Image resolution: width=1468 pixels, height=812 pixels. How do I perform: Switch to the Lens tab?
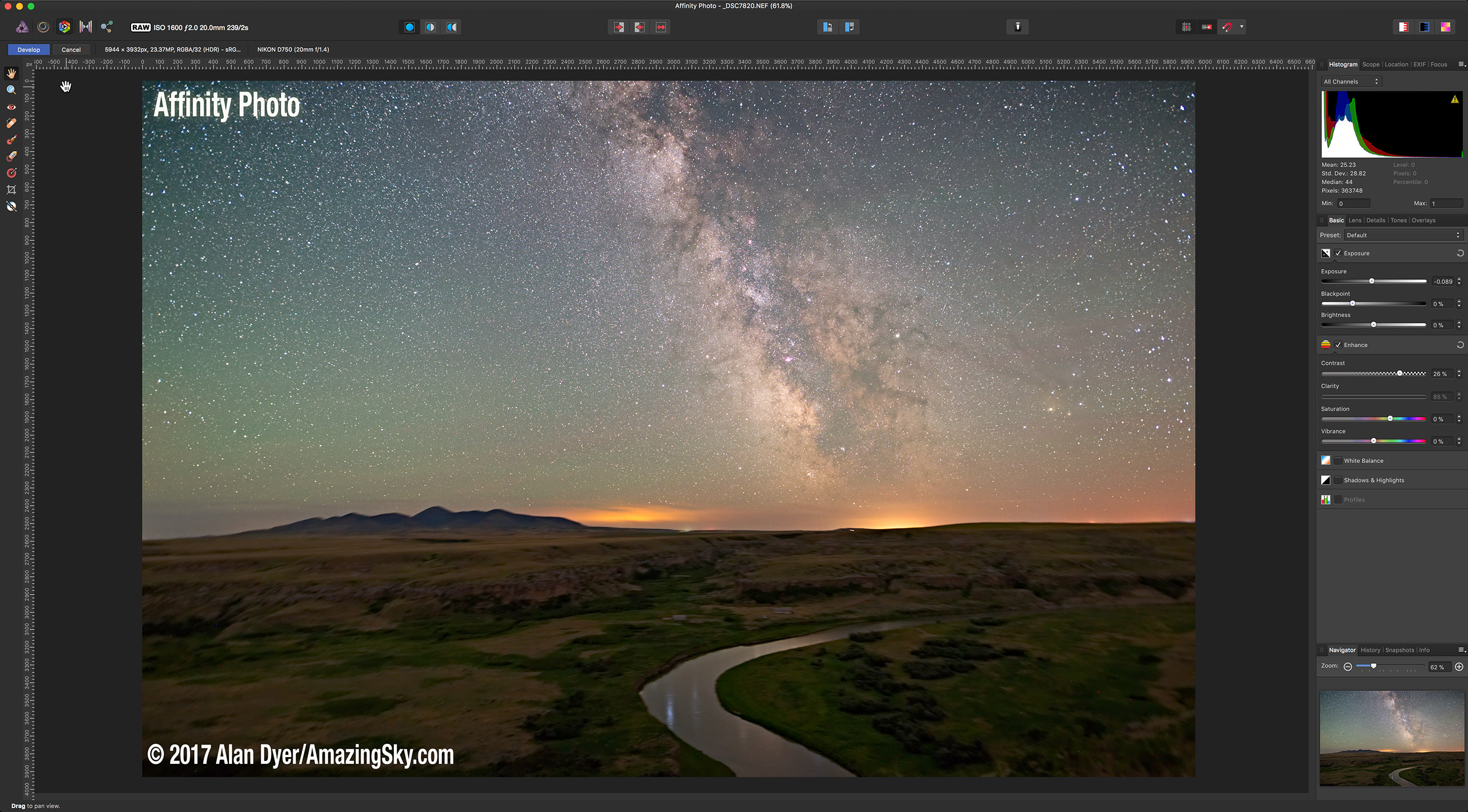pyautogui.click(x=1355, y=220)
